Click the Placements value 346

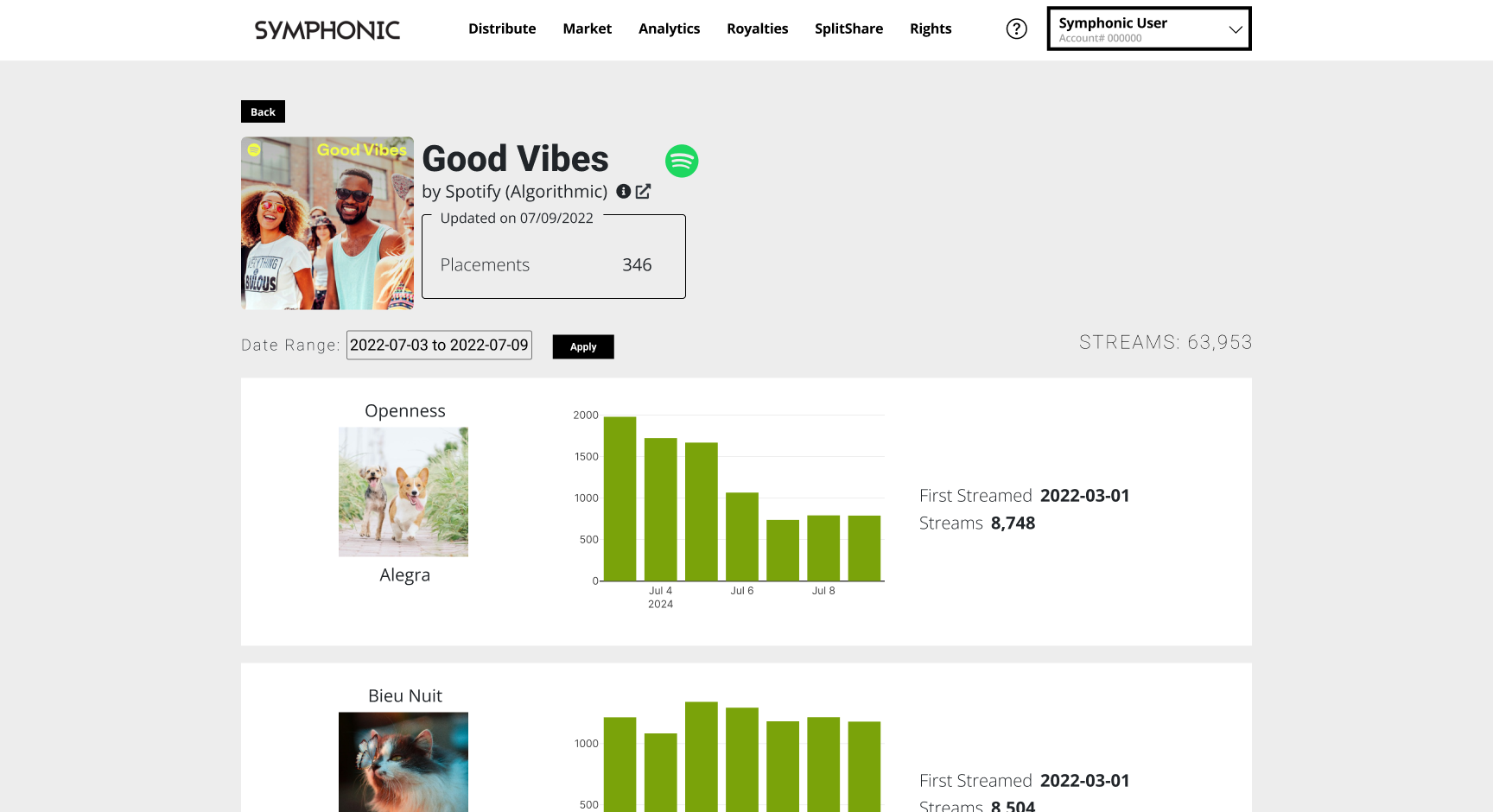coord(637,265)
